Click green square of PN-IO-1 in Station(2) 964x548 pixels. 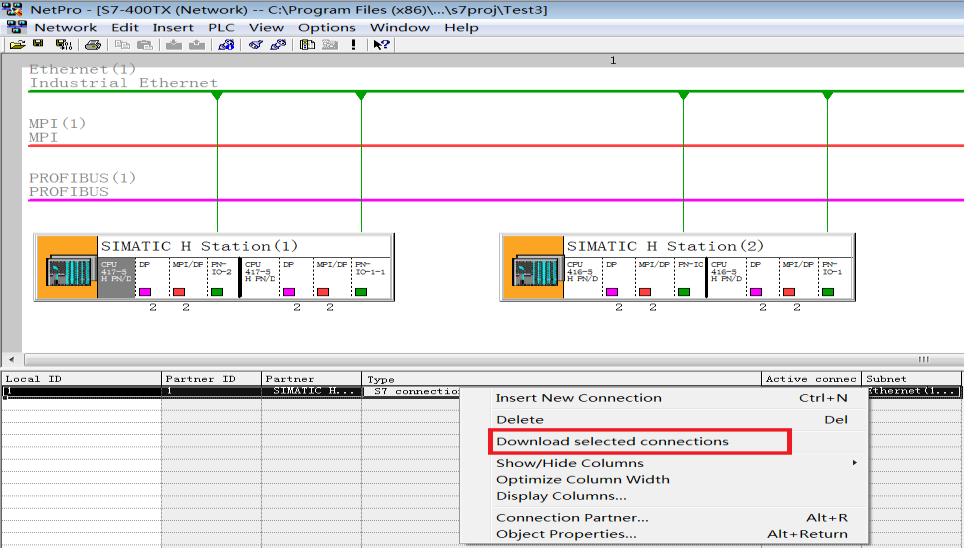tap(828, 292)
